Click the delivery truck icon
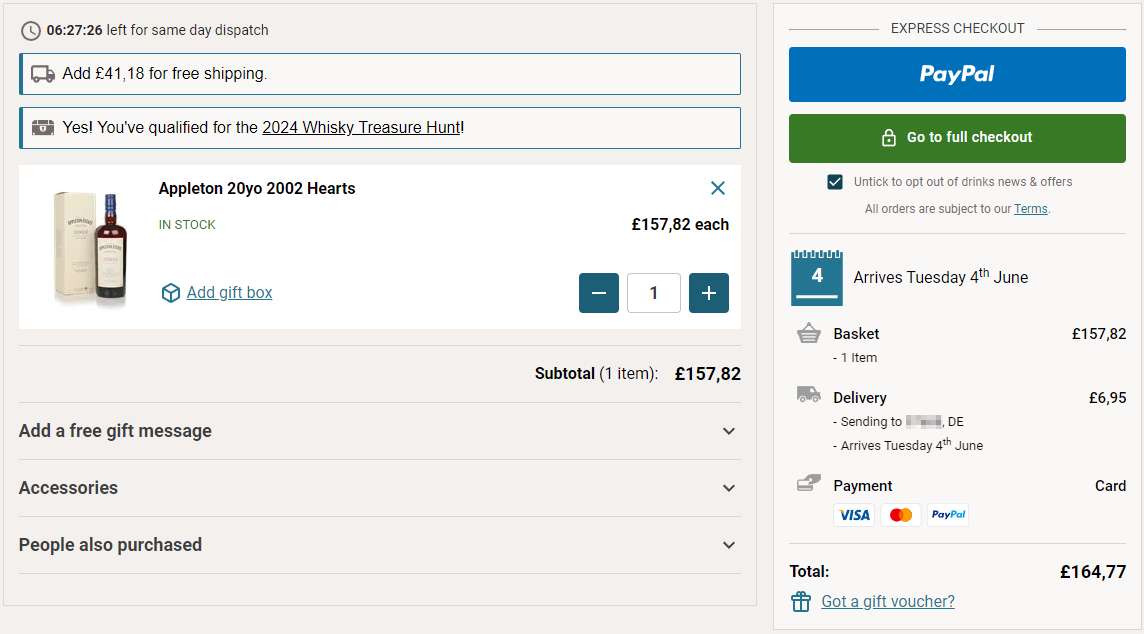The height and width of the screenshot is (634, 1144). pos(808,394)
